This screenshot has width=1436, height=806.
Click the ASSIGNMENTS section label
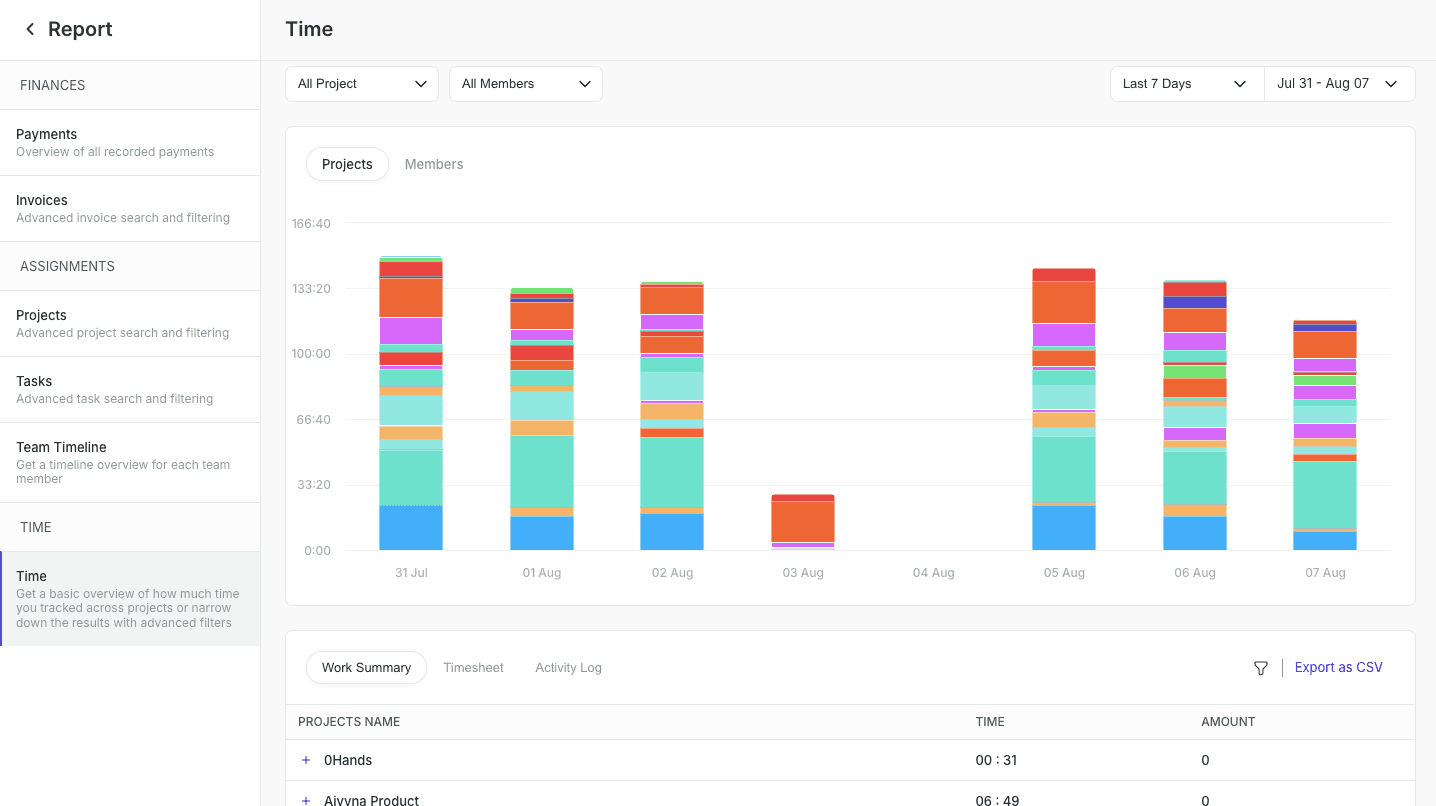click(67, 266)
